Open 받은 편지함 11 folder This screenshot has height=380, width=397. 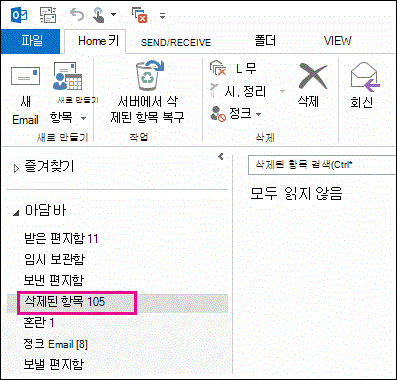click(x=61, y=238)
